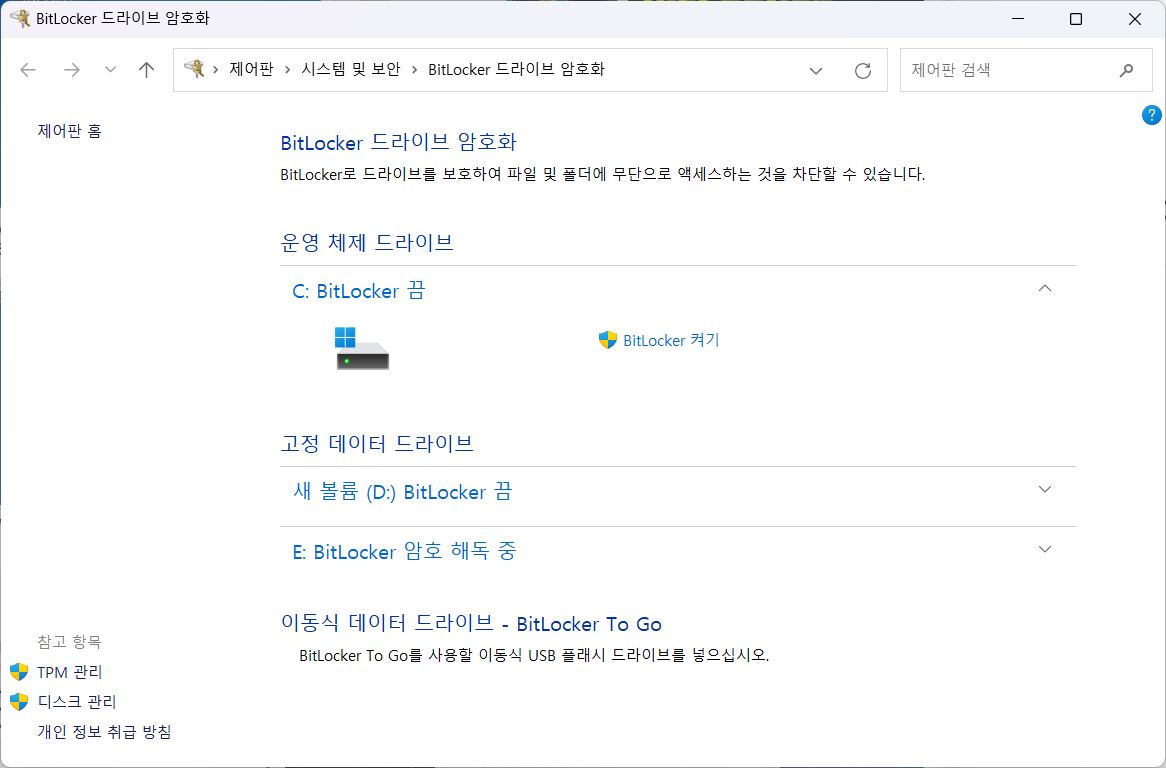Go forward with the right arrow
The width and height of the screenshot is (1166, 768).
click(x=71, y=70)
